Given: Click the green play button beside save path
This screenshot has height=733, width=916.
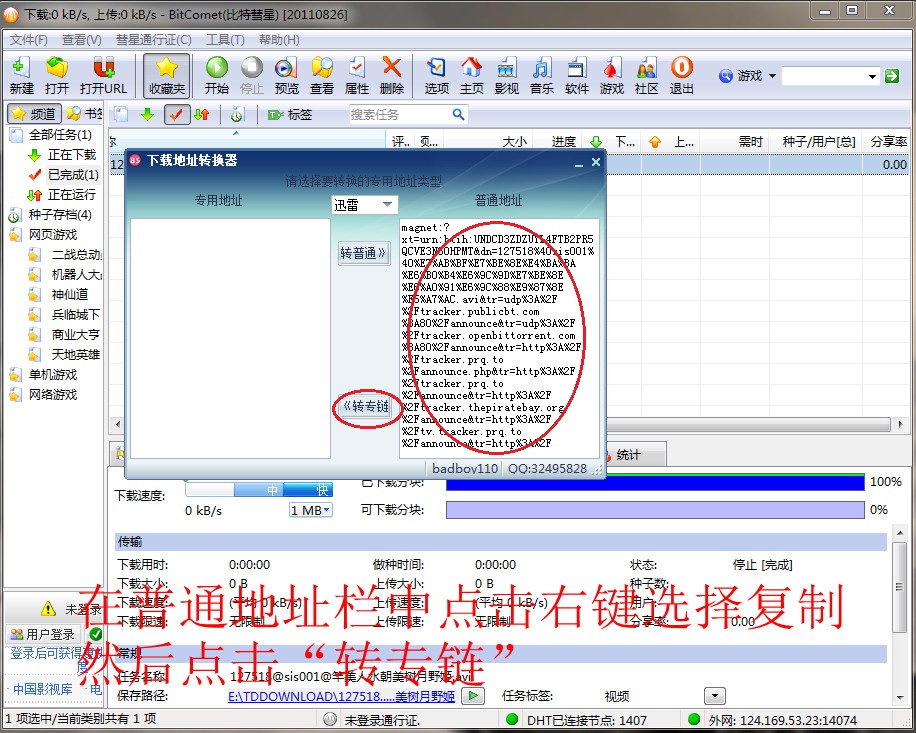Looking at the screenshot, I should click(473, 696).
